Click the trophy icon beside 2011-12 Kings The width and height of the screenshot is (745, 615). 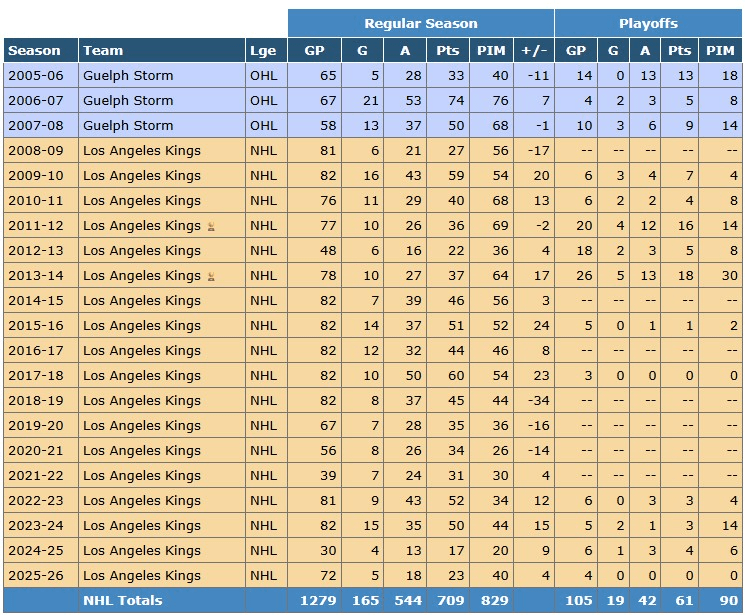(211, 226)
